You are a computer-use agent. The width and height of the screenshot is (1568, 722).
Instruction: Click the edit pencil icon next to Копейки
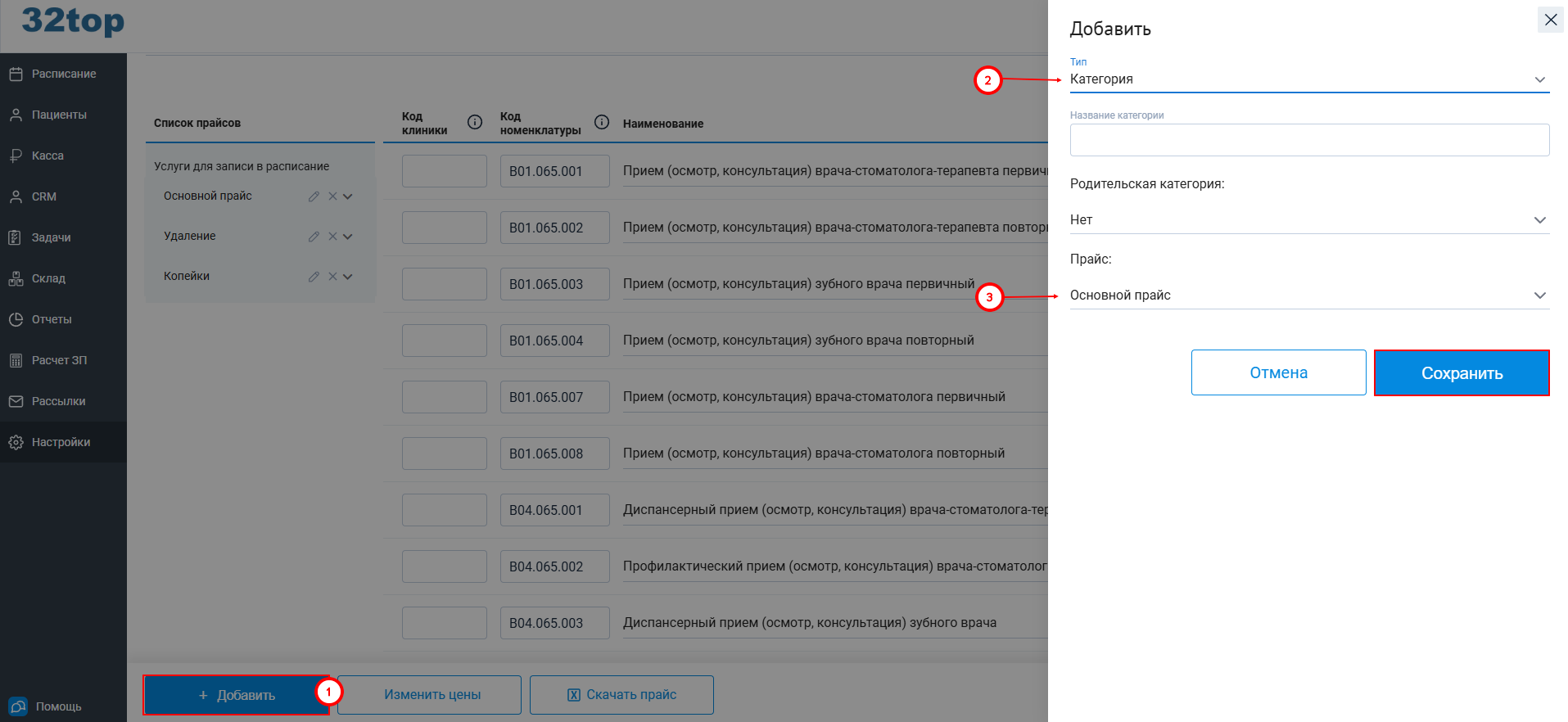click(x=314, y=277)
